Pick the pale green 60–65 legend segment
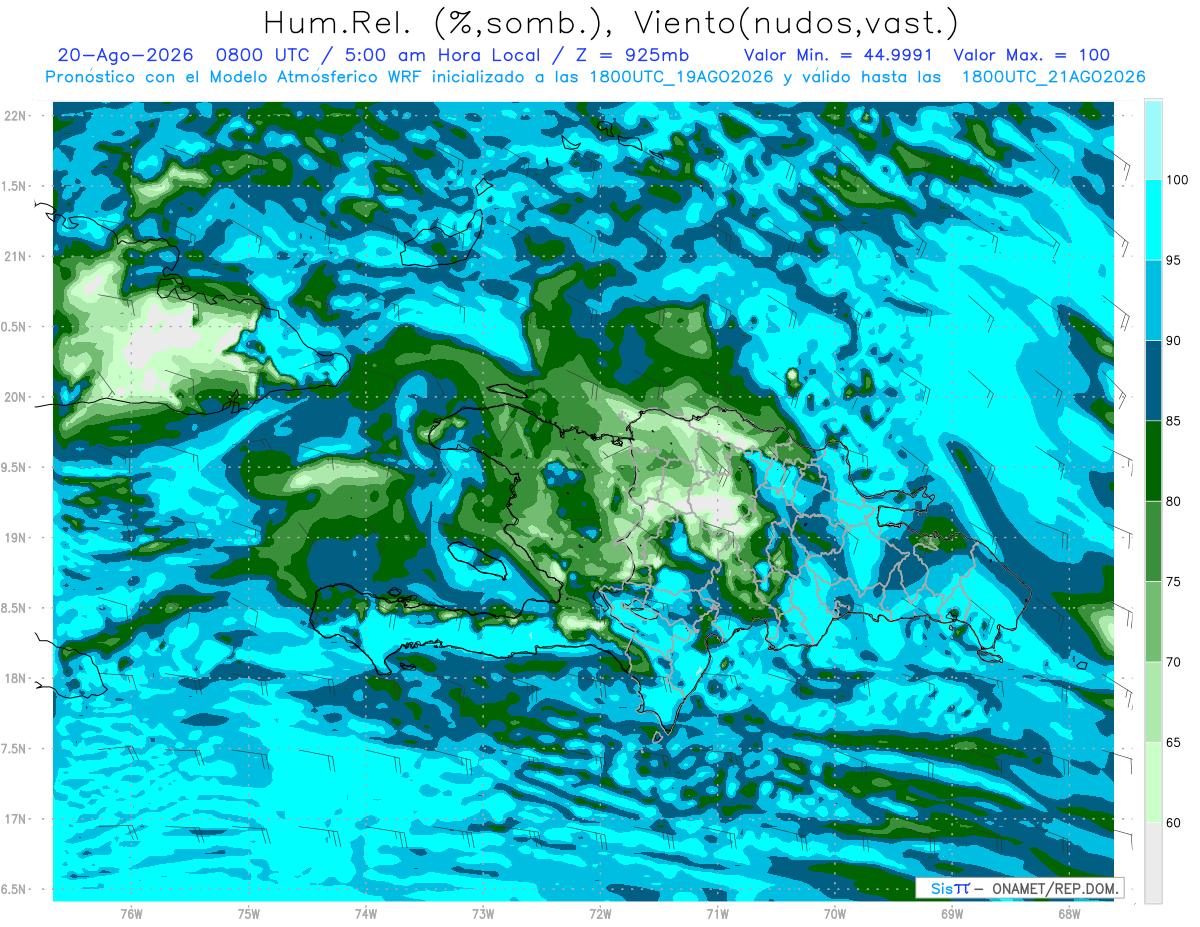 point(1153,782)
